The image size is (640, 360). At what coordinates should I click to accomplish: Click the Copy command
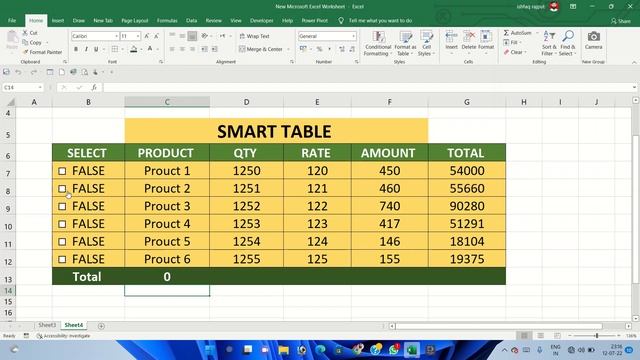[32, 42]
